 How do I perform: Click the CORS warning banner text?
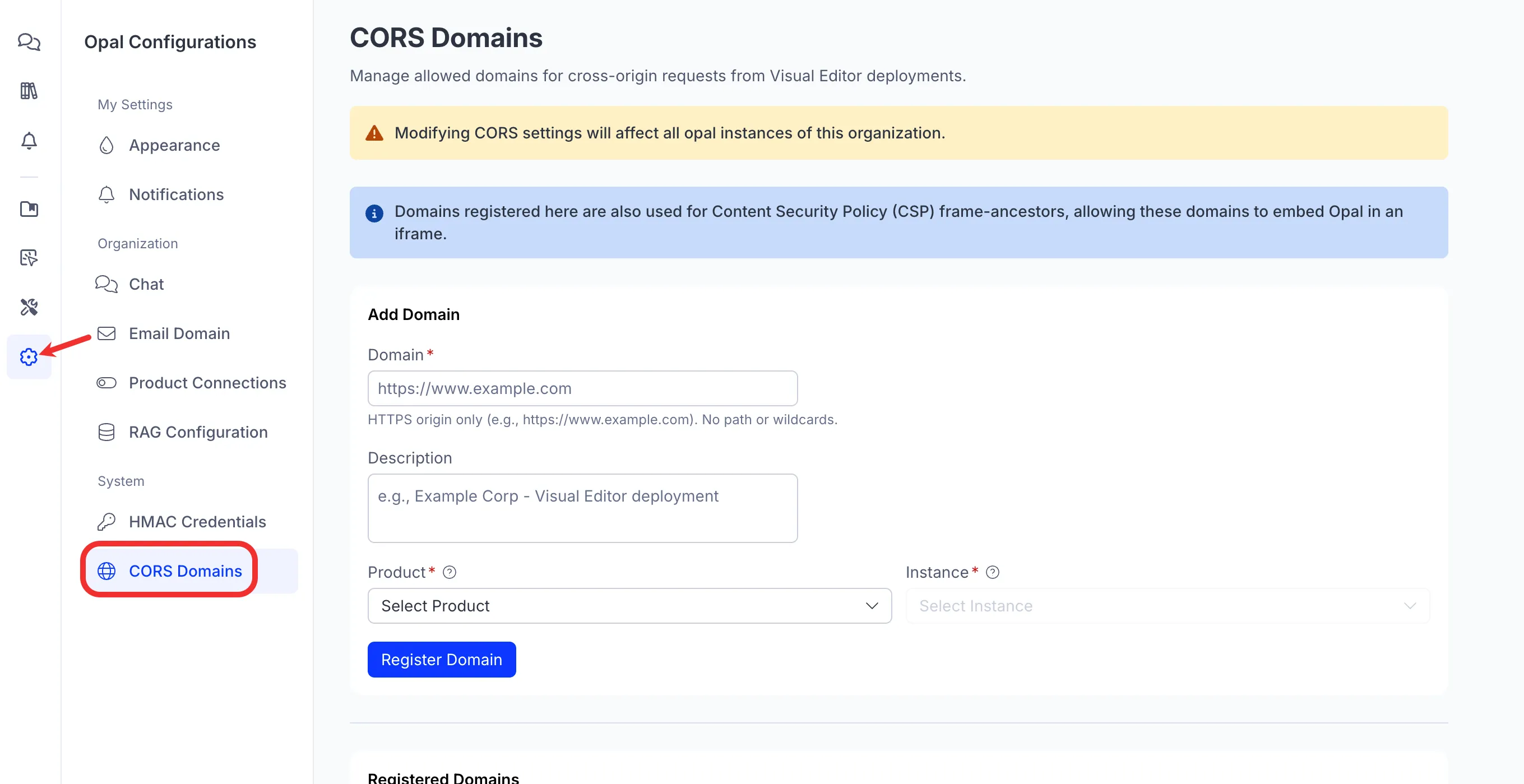point(670,133)
